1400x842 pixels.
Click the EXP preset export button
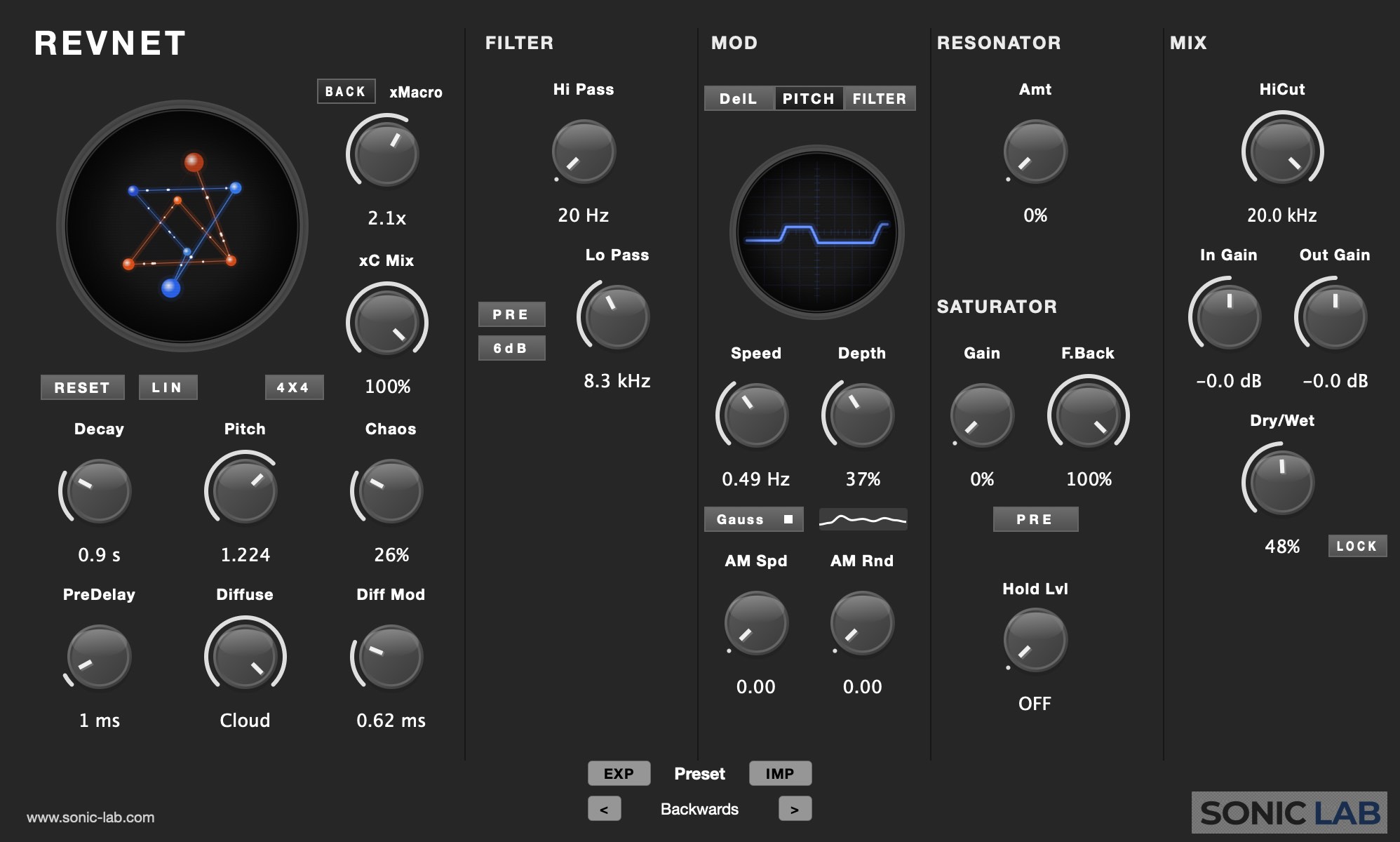[618, 773]
